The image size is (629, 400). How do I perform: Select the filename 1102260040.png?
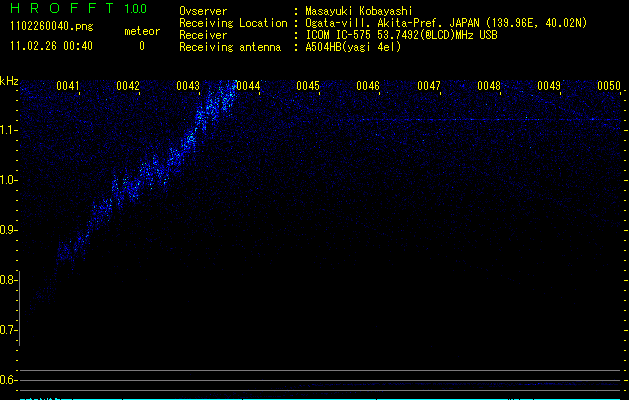point(52,26)
